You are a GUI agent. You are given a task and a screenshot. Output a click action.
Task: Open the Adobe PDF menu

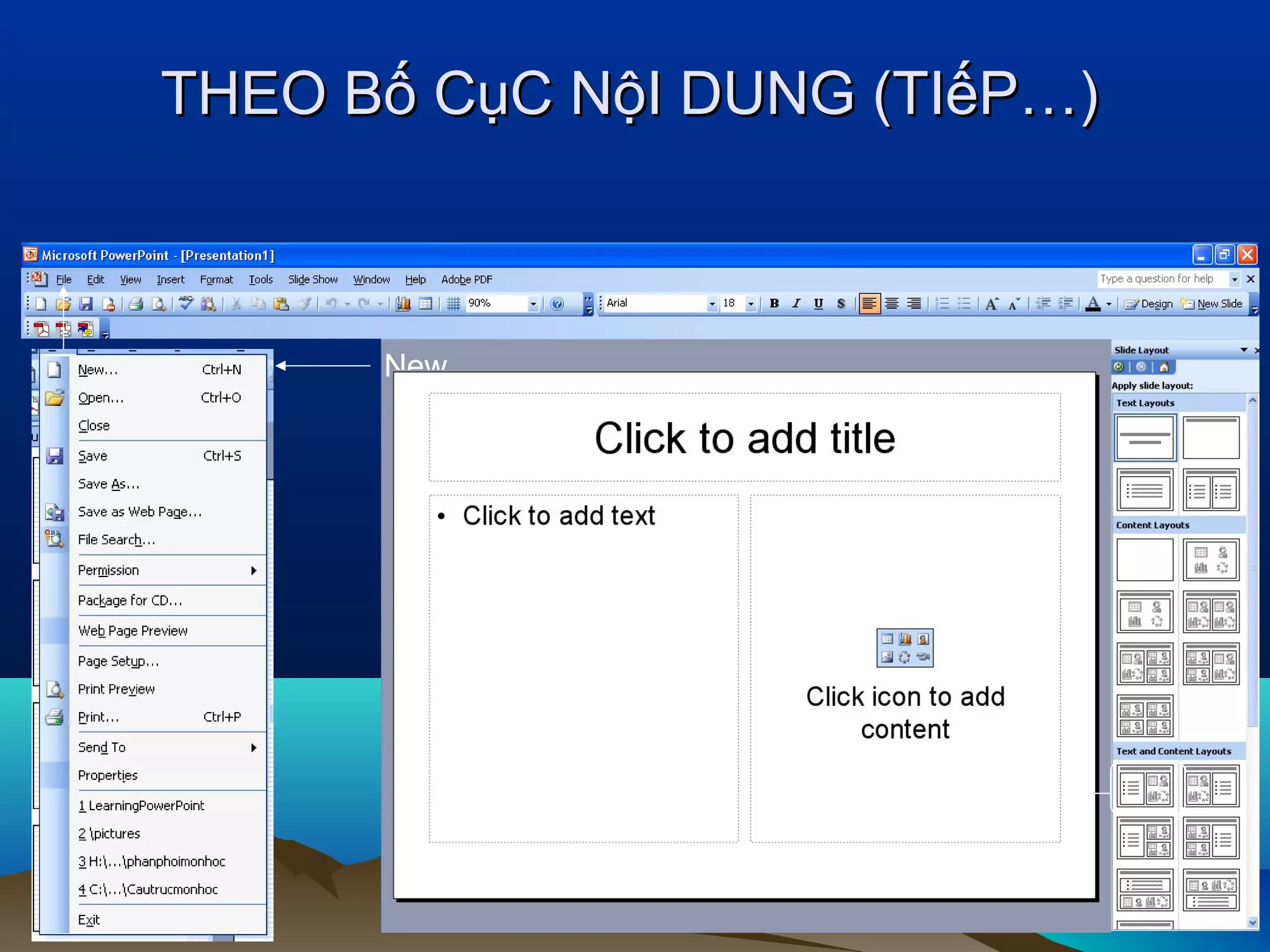coord(466,280)
